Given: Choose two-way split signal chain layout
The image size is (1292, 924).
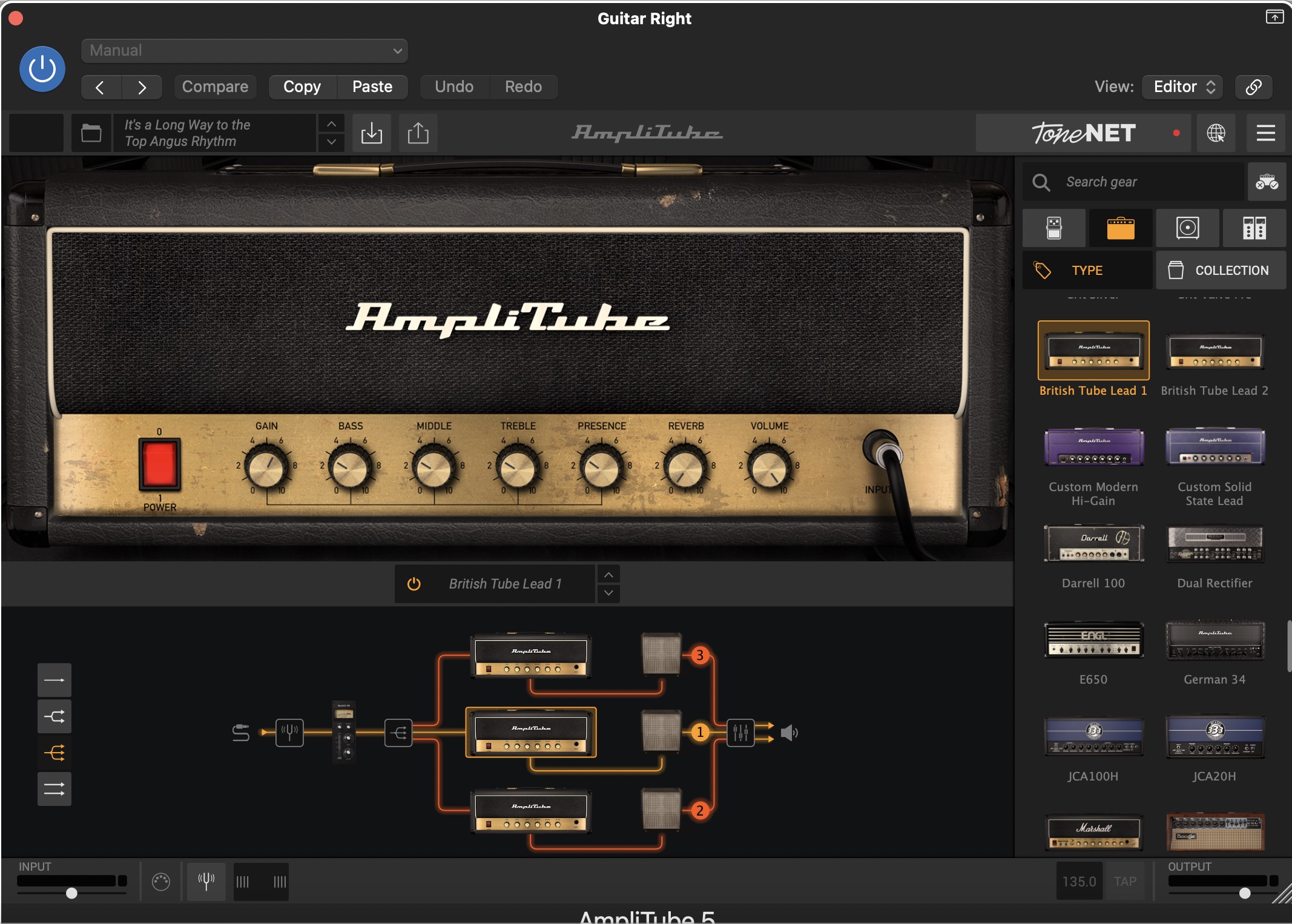Looking at the screenshot, I should tap(54, 716).
